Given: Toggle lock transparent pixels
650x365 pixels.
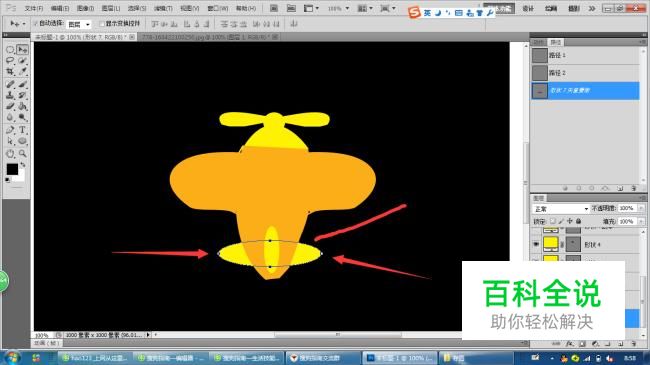Looking at the screenshot, I should point(553,221).
